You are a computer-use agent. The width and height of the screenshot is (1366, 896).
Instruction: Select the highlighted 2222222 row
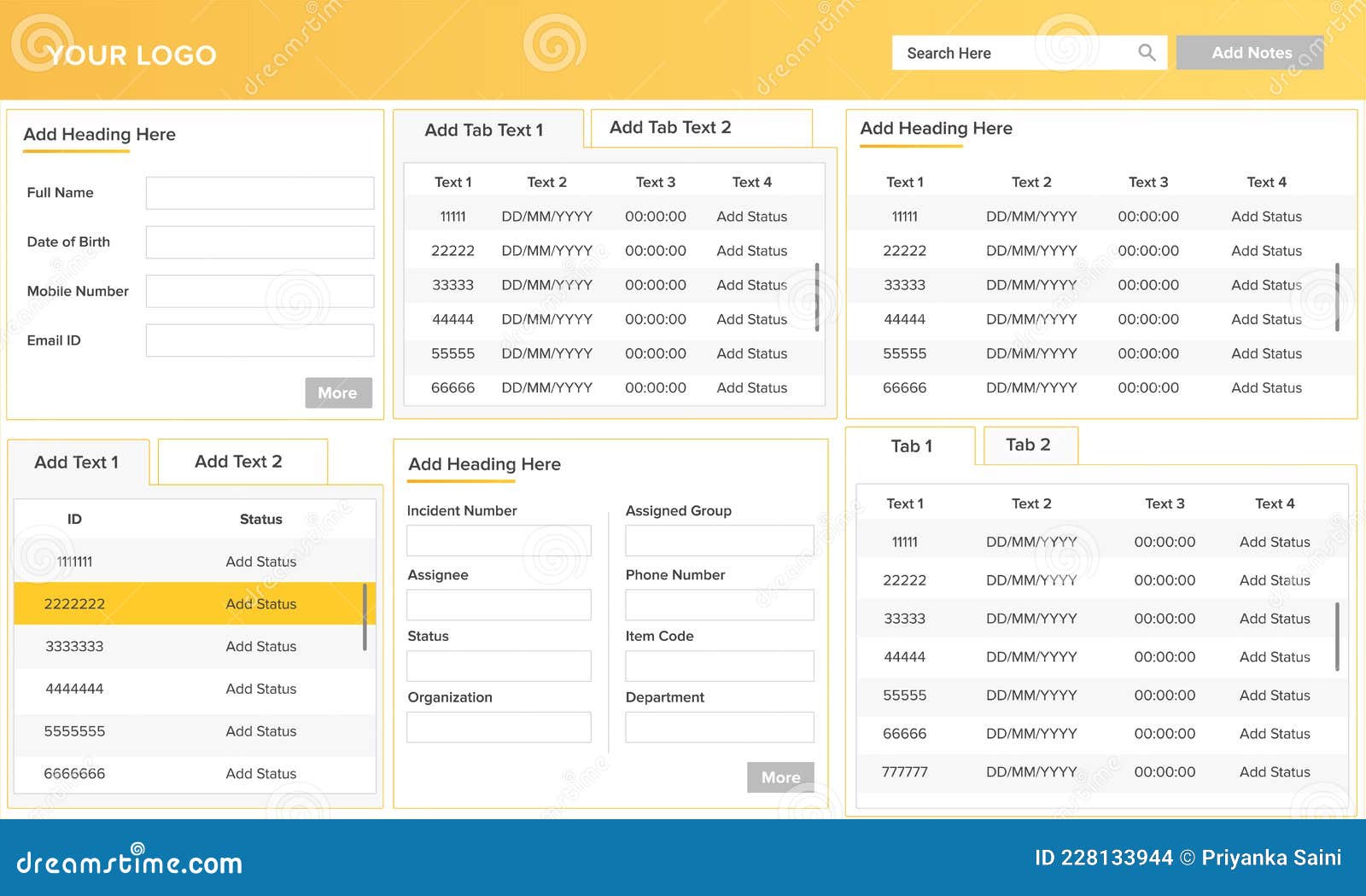click(x=195, y=603)
